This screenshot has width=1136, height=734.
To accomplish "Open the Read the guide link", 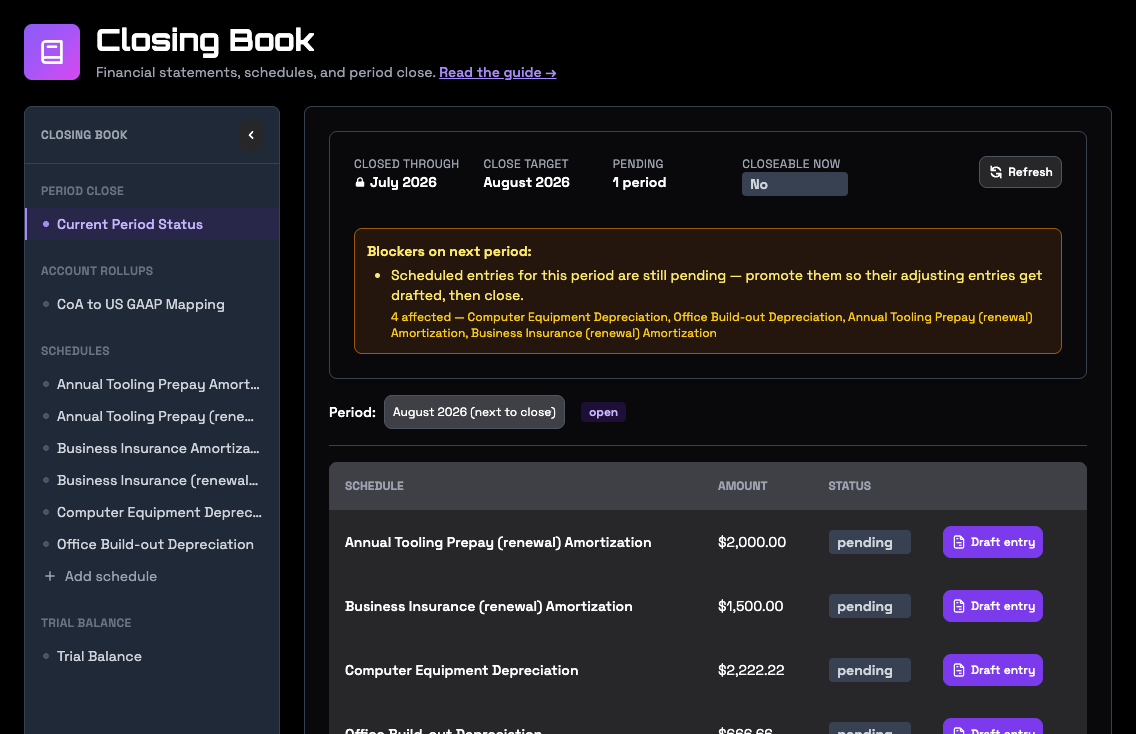I will pyautogui.click(x=498, y=72).
